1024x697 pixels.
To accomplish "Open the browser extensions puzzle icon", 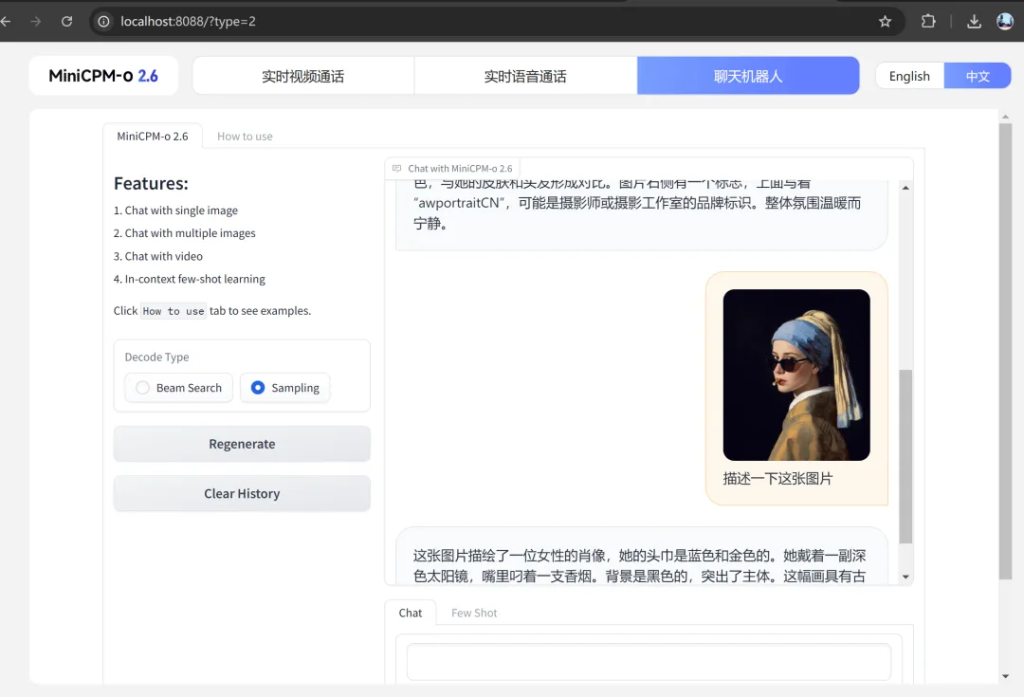I will tap(928, 22).
